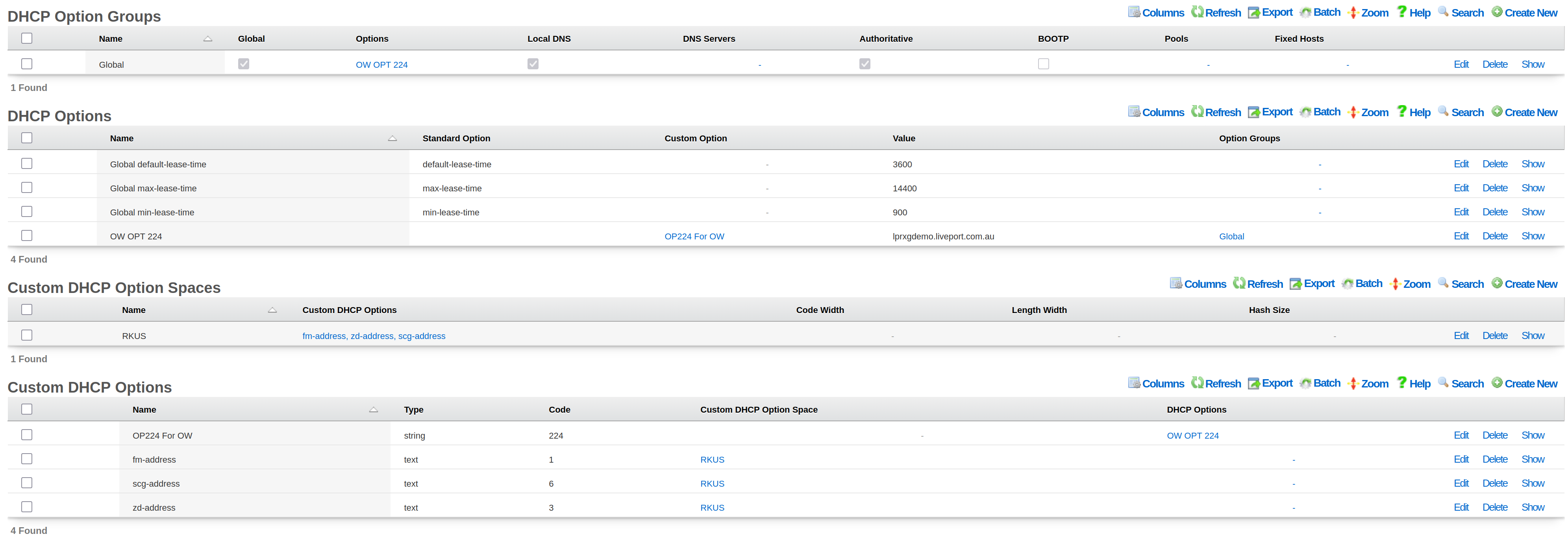Refresh the Custom DHCP Options table
Screen dimensions: 1568x541
point(1216,384)
